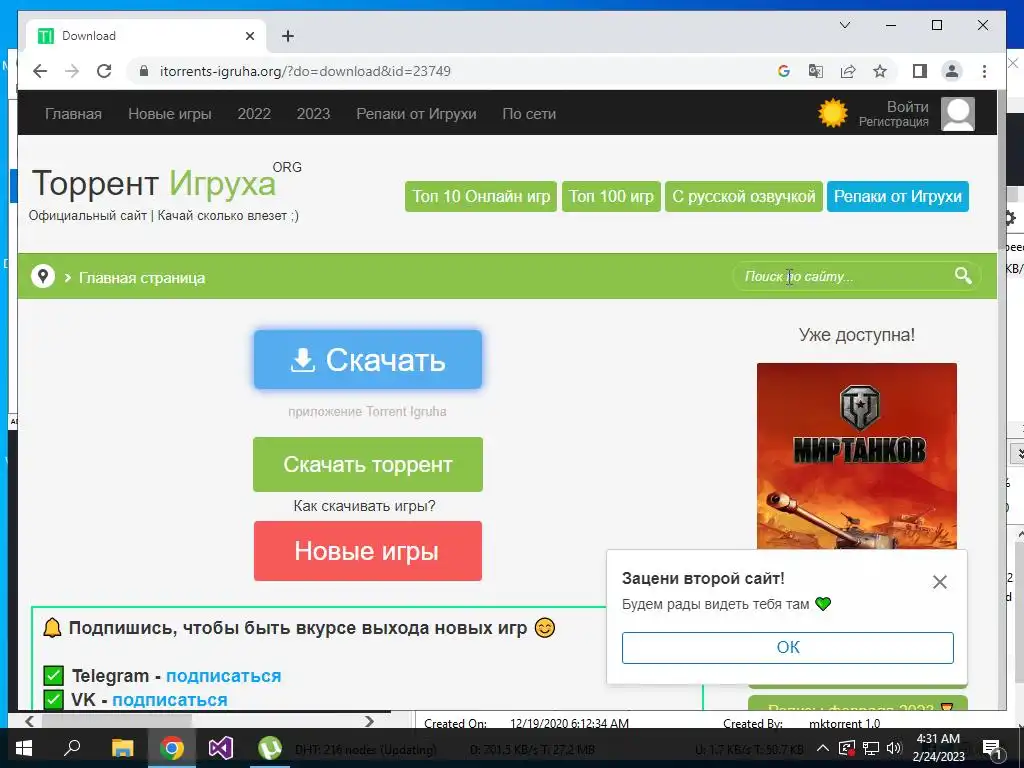Show hidden tray icons chevron
The width and height of the screenshot is (1024, 768).
point(823,748)
